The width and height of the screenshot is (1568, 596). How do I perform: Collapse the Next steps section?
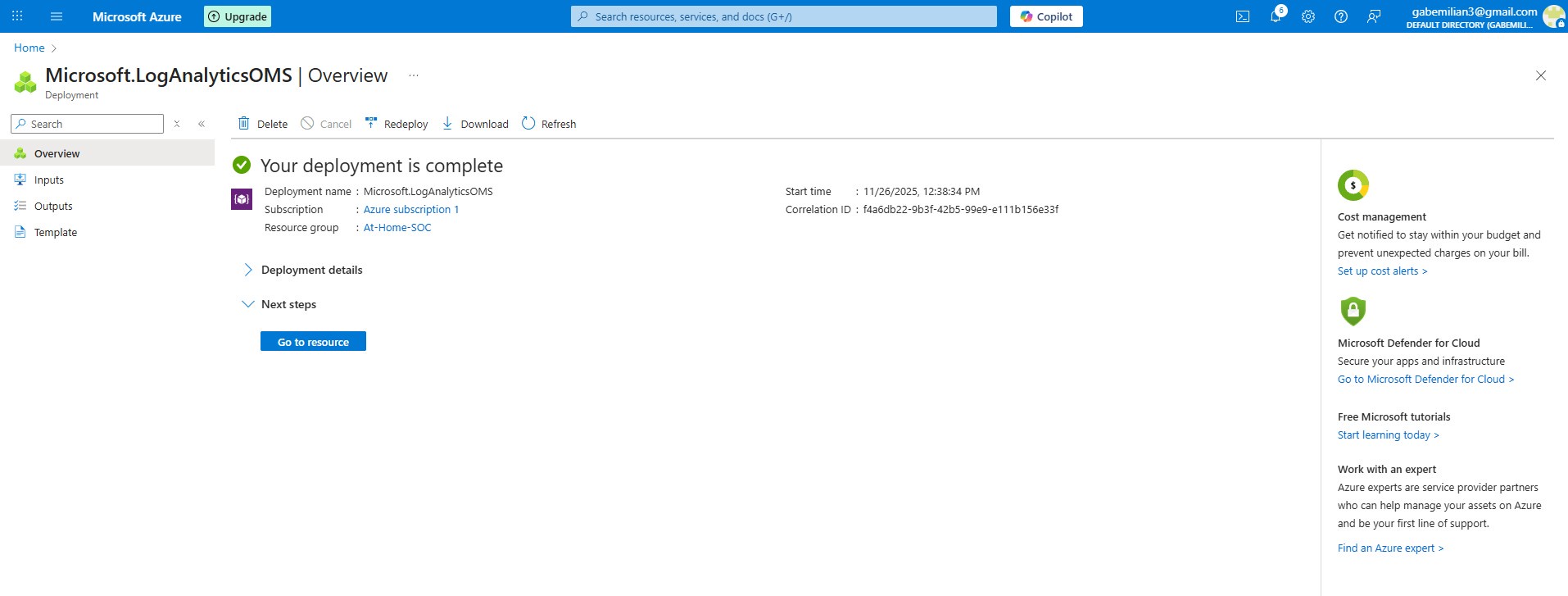[x=280, y=304]
